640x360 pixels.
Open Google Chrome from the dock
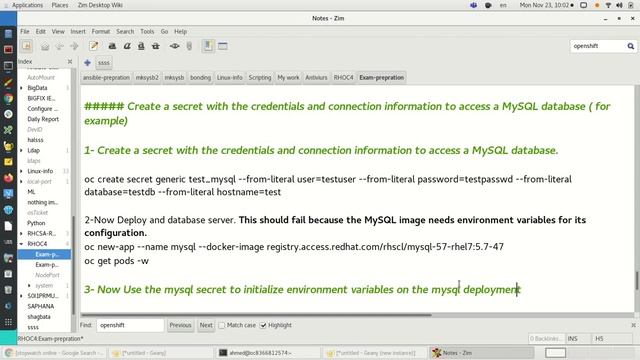click(8, 98)
